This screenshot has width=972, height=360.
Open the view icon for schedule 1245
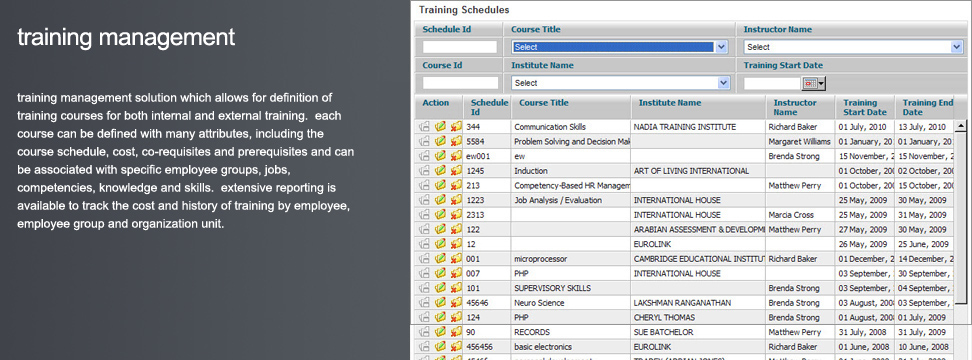coord(425,170)
